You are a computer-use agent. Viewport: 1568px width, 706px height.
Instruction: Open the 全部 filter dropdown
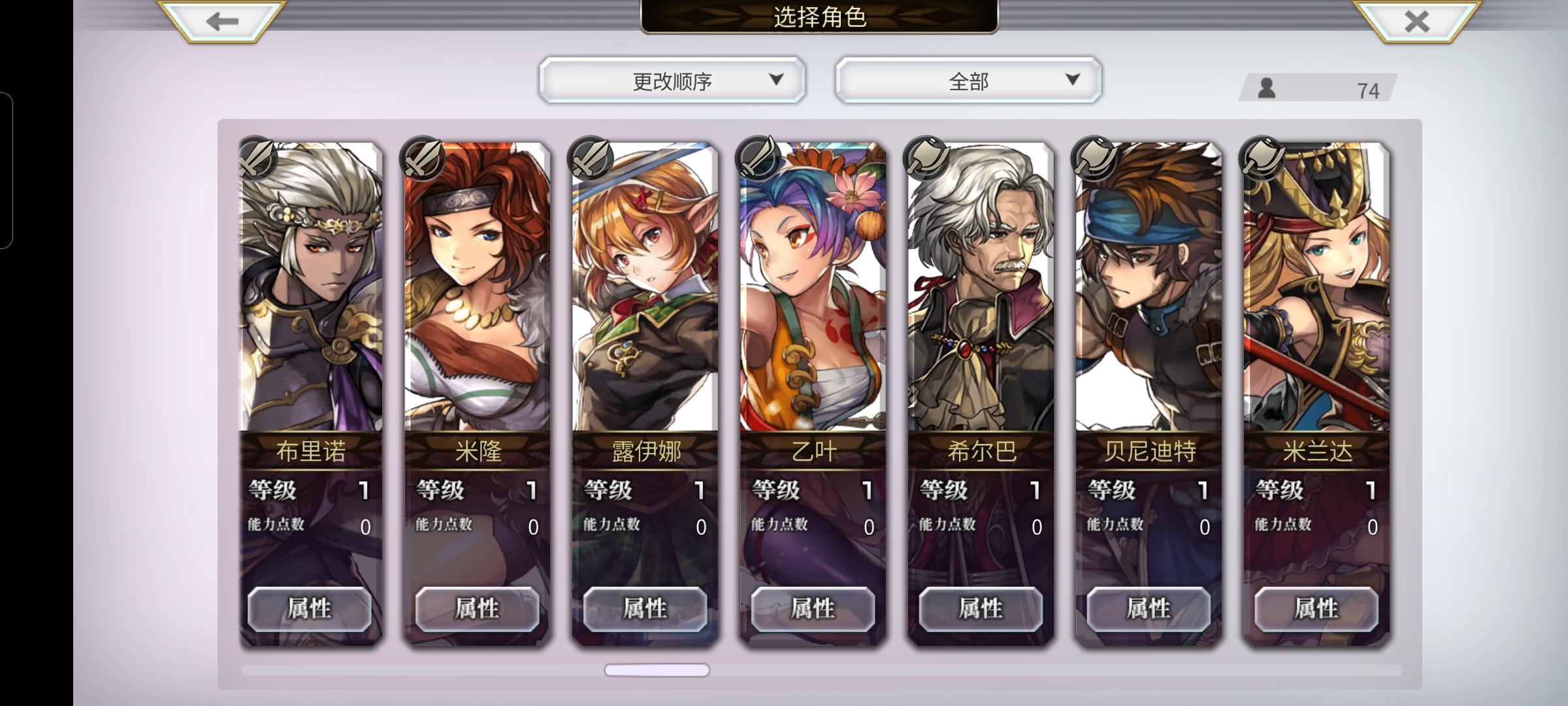tap(968, 80)
